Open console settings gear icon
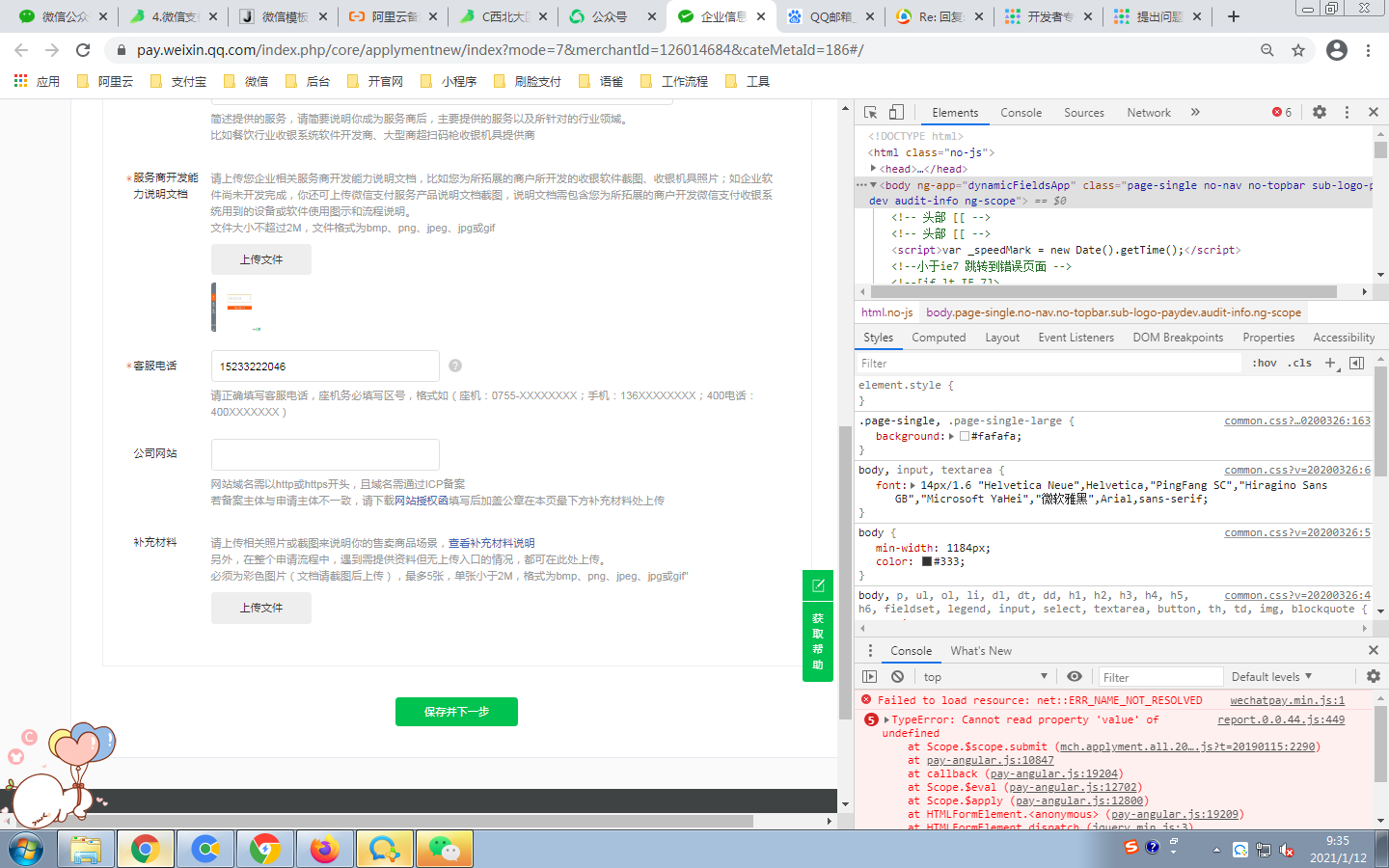Viewport: 1389px width, 868px height. pyautogui.click(x=1374, y=677)
